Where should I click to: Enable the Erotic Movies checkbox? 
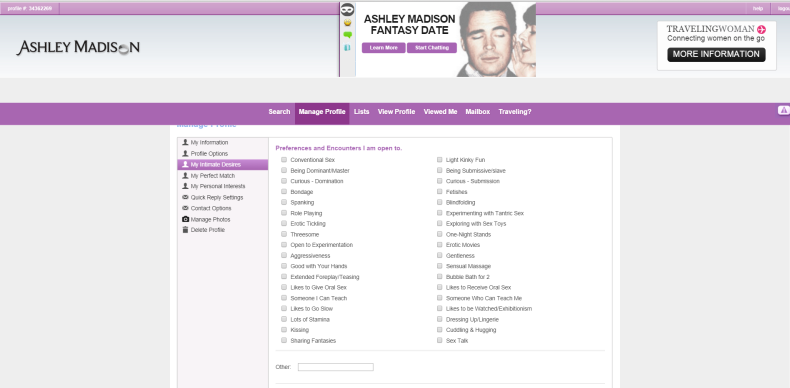coord(439,245)
